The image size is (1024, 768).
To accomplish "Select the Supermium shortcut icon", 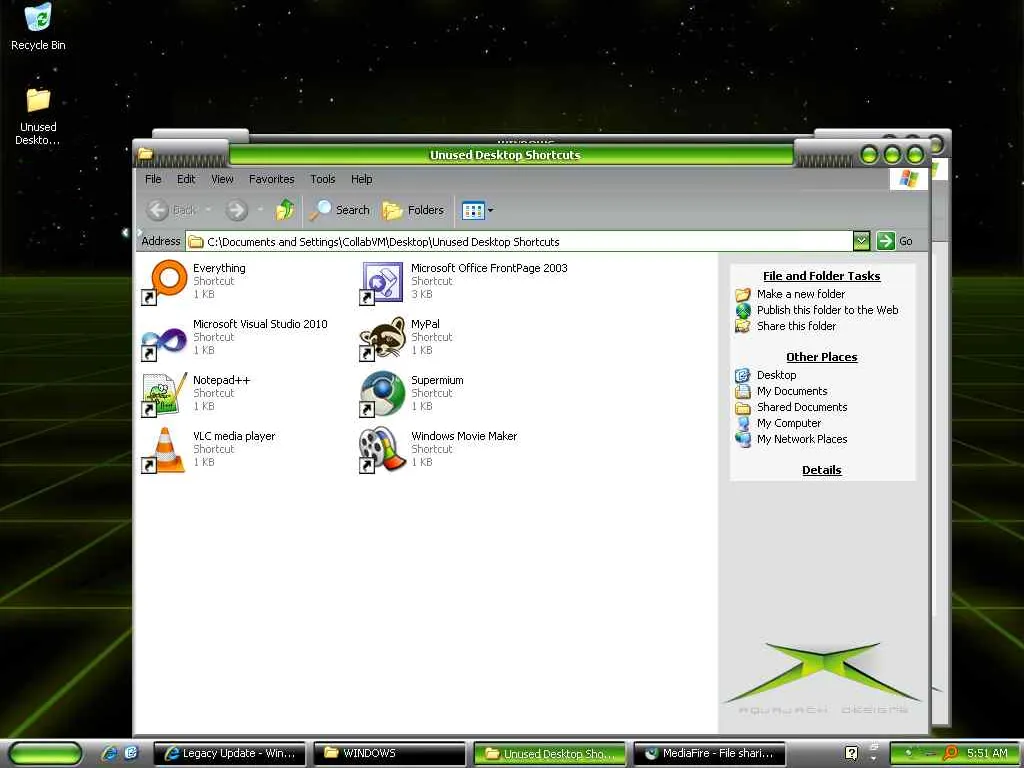I will point(383,394).
